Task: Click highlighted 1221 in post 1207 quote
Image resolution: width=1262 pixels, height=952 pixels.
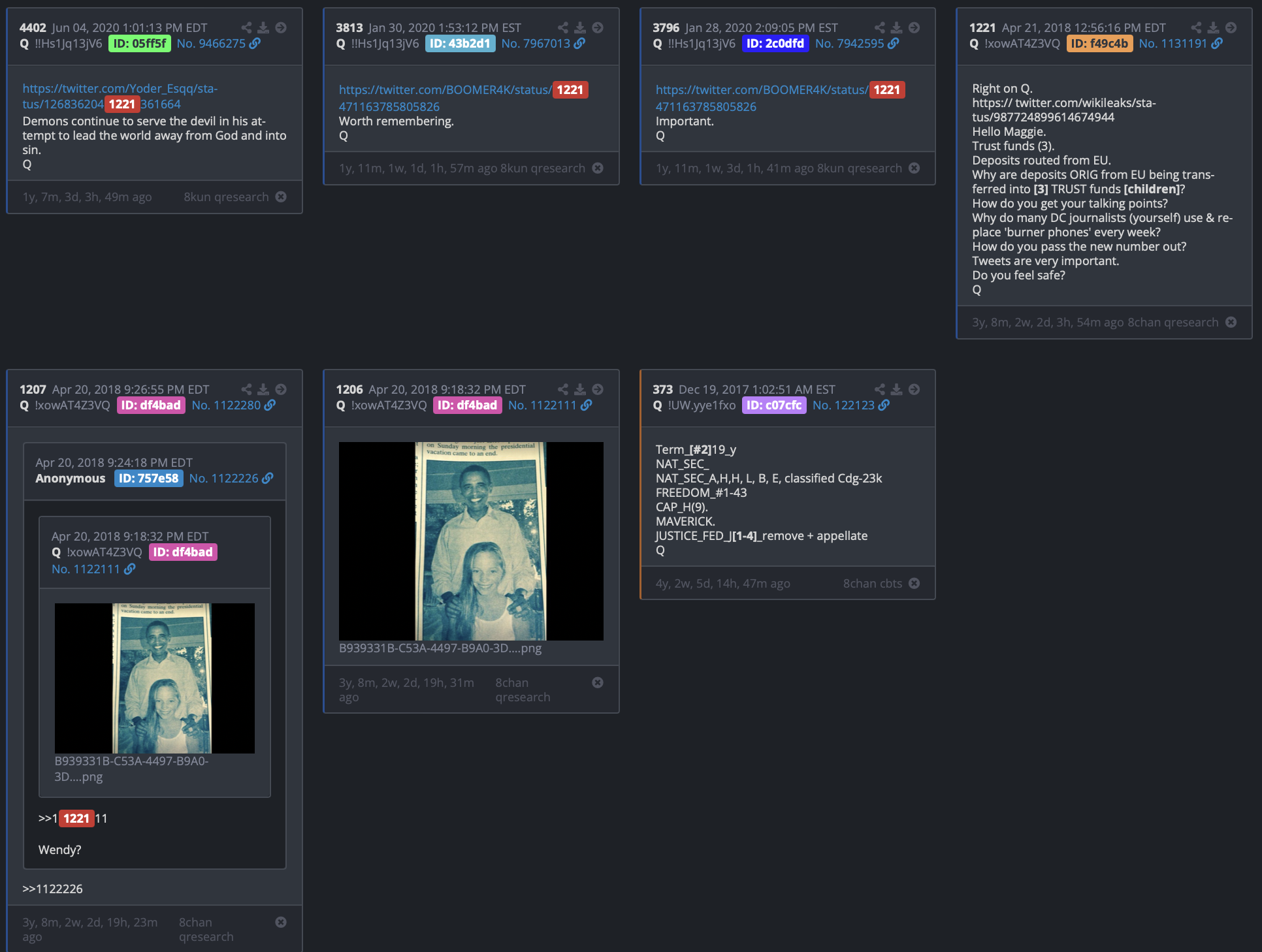Action: point(76,818)
